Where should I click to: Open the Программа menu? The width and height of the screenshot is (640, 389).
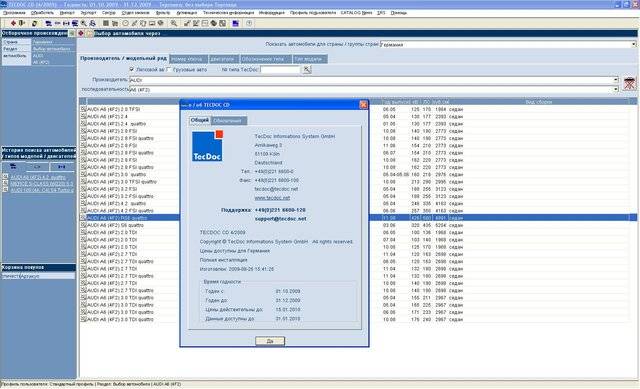(x=14, y=13)
